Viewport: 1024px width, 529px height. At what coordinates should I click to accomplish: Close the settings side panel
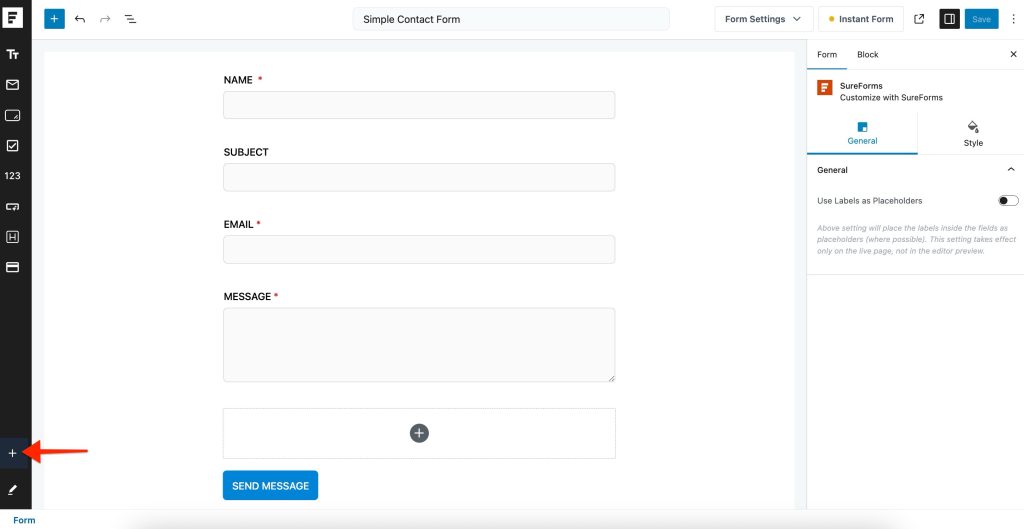pos(1014,54)
